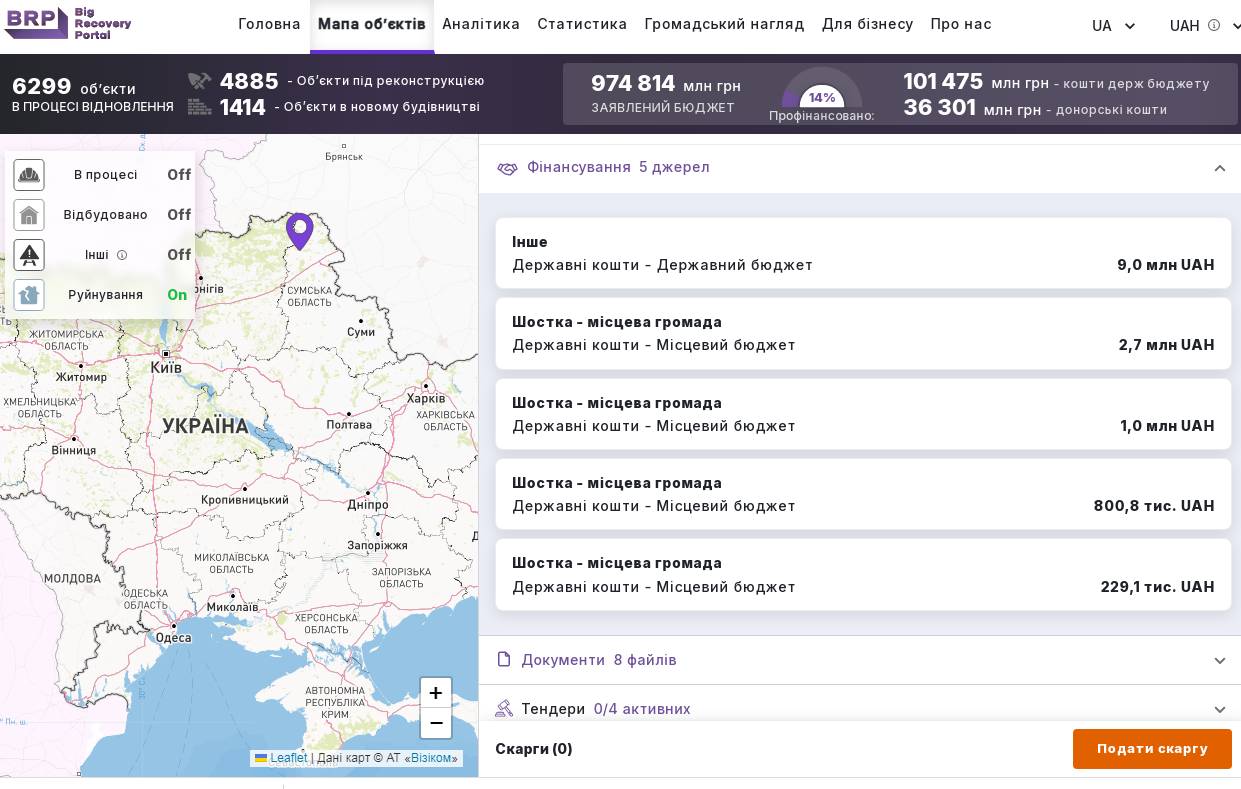1241x789 pixels.
Task: Open the Аналітика menu item
Action: (481, 24)
